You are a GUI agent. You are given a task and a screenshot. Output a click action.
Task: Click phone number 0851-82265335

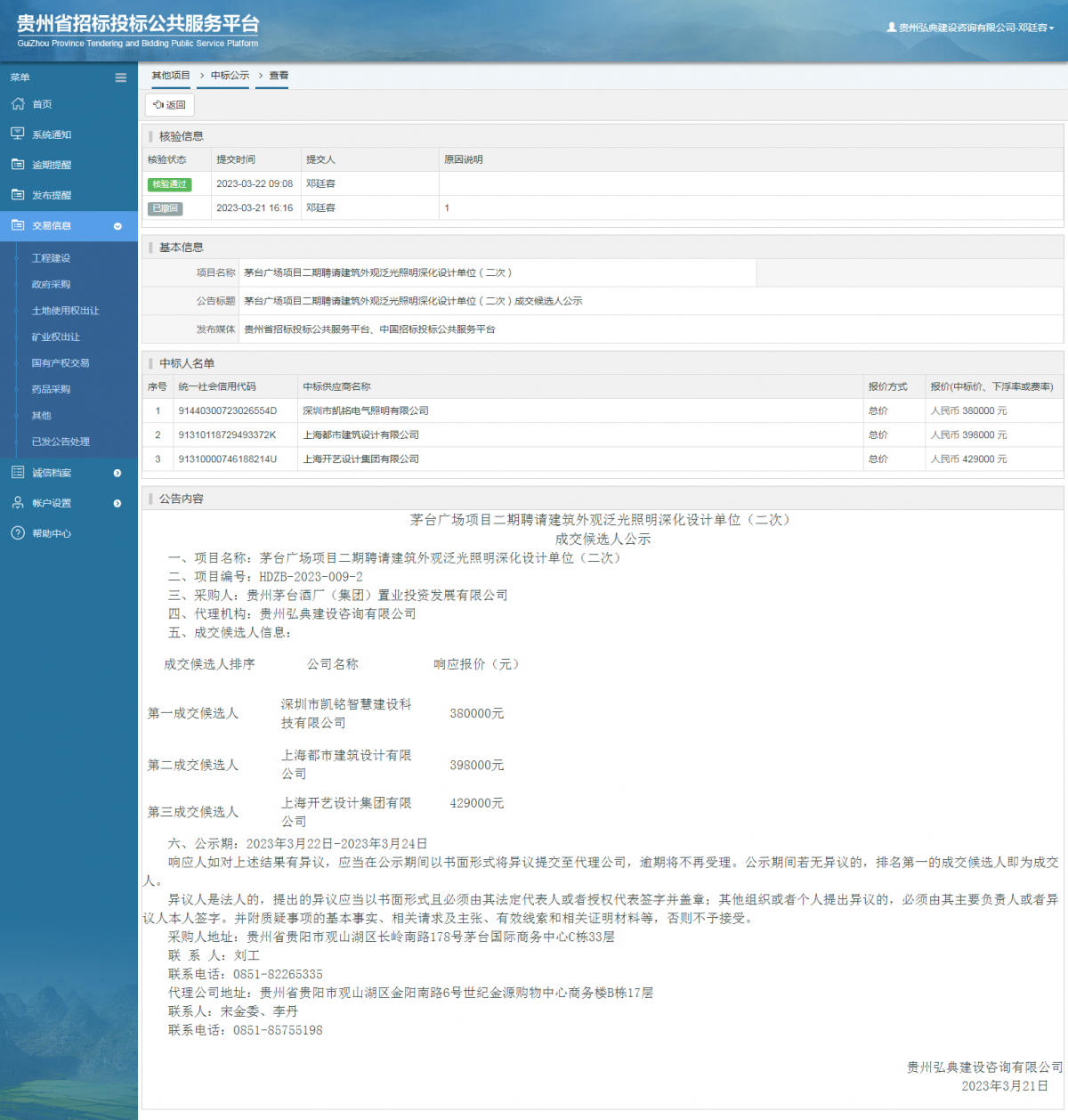[x=278, y=975]
